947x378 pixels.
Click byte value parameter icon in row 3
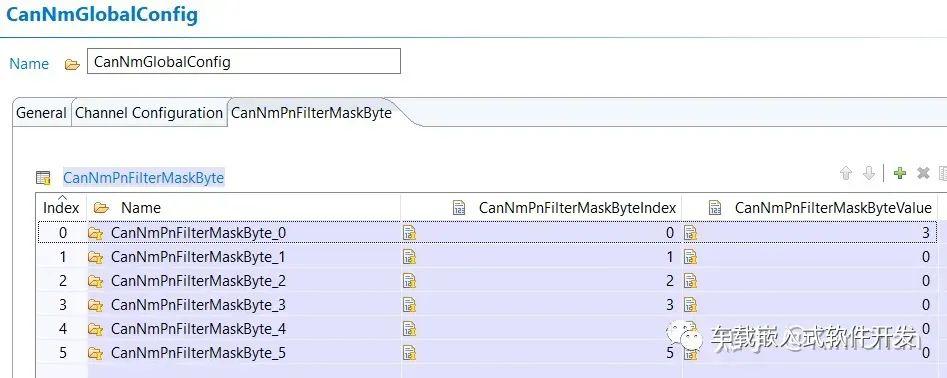690,305
